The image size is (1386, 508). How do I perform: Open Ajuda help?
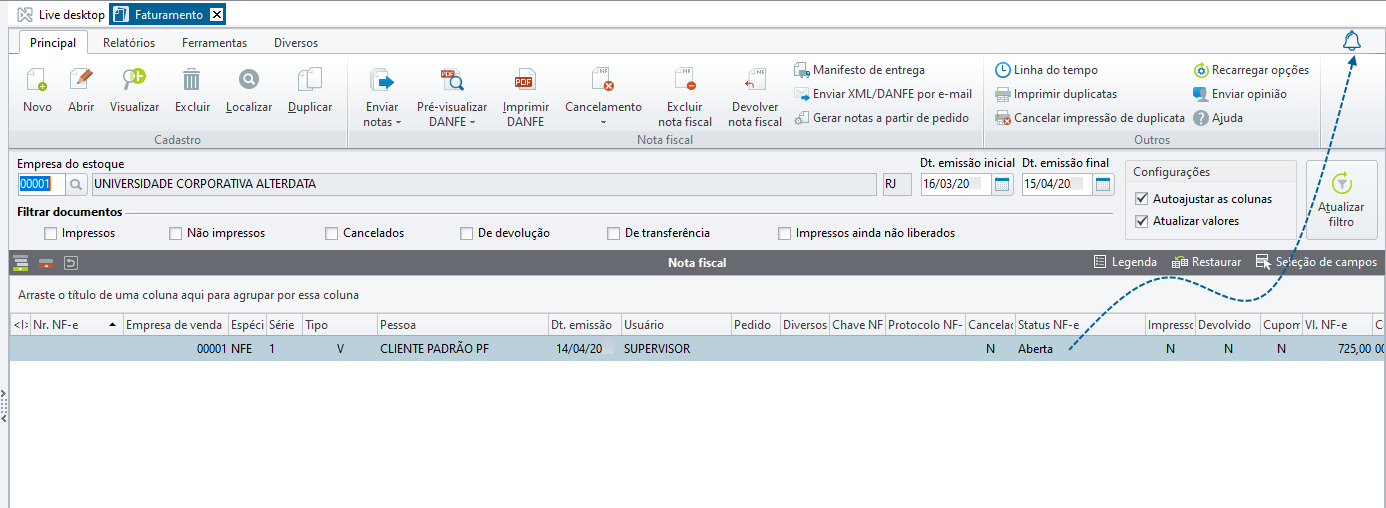1218,118
